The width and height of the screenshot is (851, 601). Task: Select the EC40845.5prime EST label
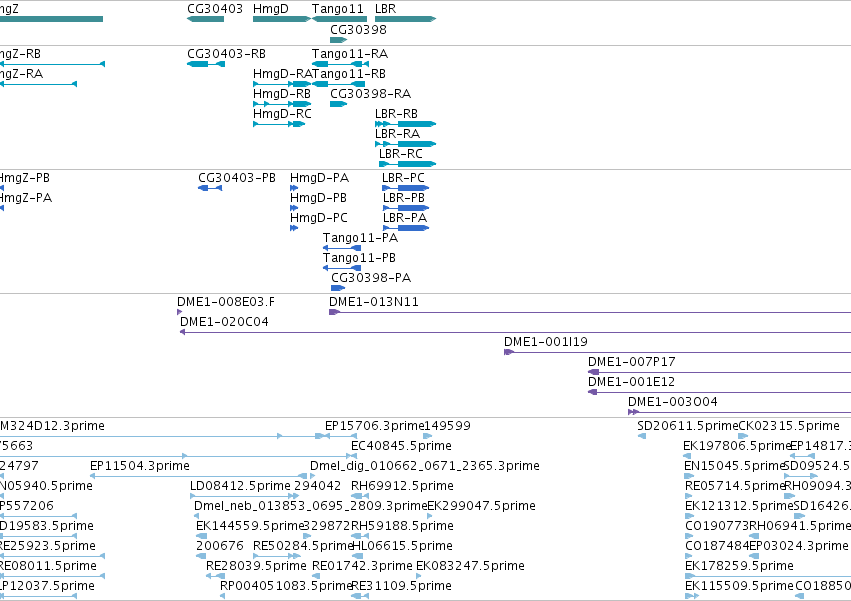coord(401,446)
